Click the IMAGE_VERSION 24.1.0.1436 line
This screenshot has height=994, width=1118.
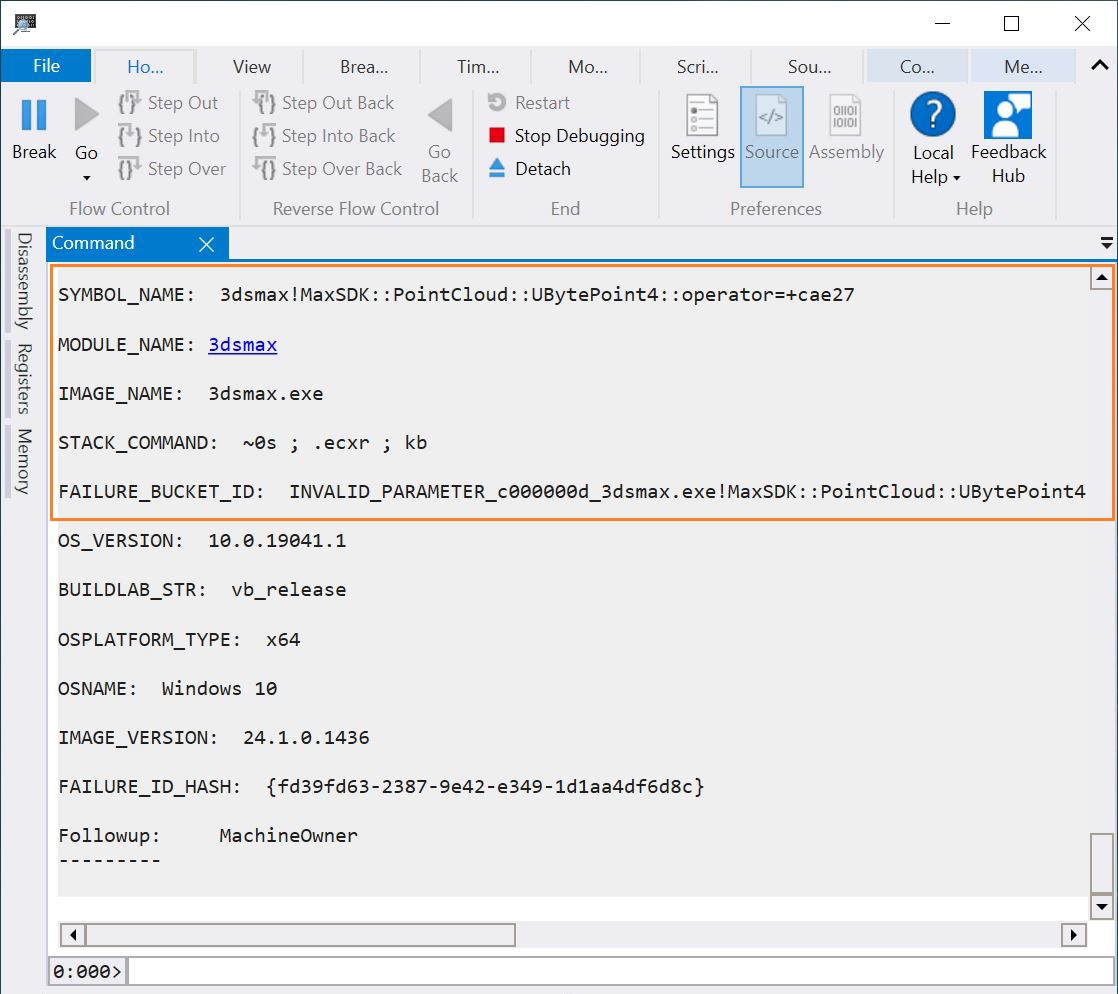coord(213,737)
